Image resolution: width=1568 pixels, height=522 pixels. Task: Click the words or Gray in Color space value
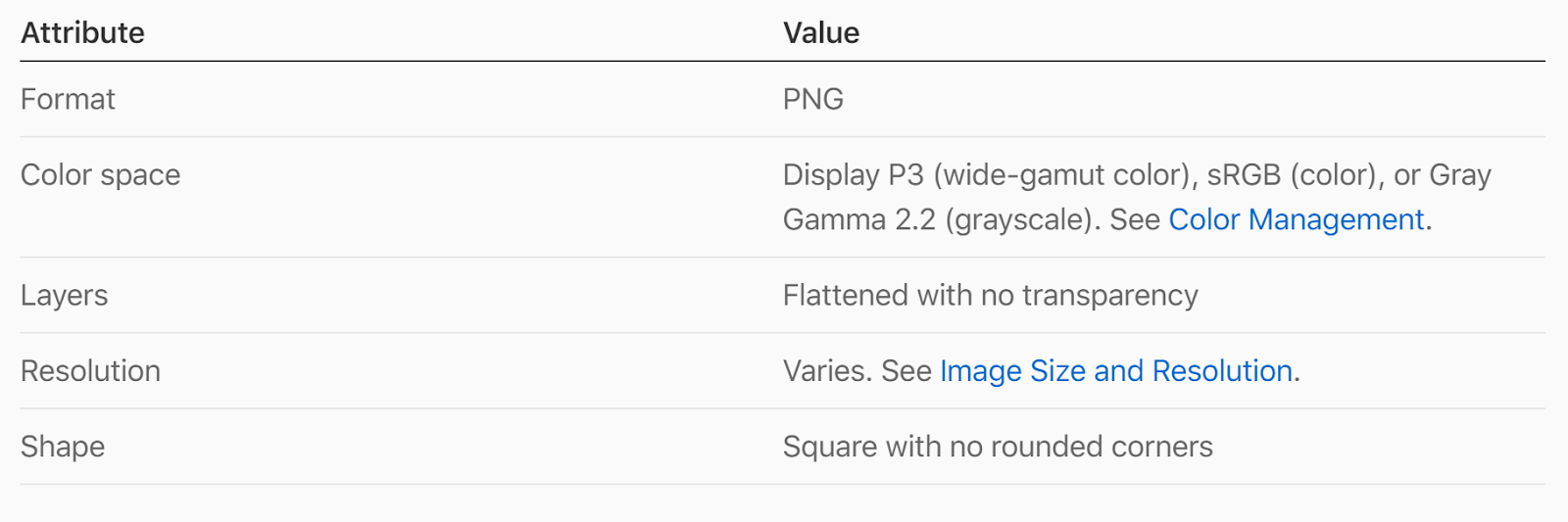tap(1443, 175)
